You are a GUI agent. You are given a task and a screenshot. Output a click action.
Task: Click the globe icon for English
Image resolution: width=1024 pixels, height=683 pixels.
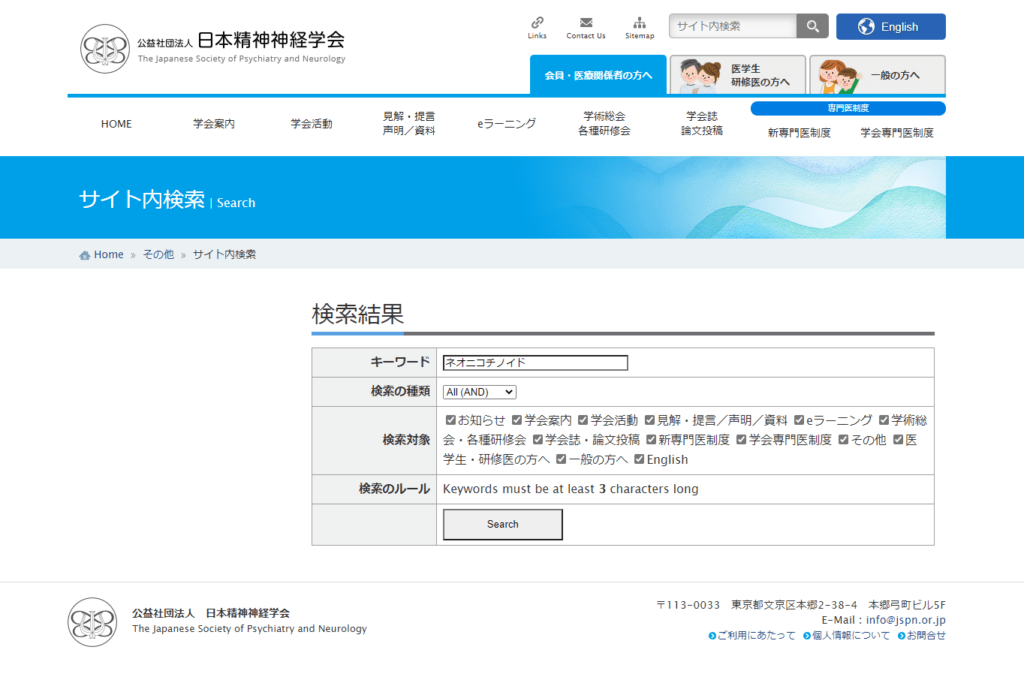pyautogui.click(x=866, y=27)
